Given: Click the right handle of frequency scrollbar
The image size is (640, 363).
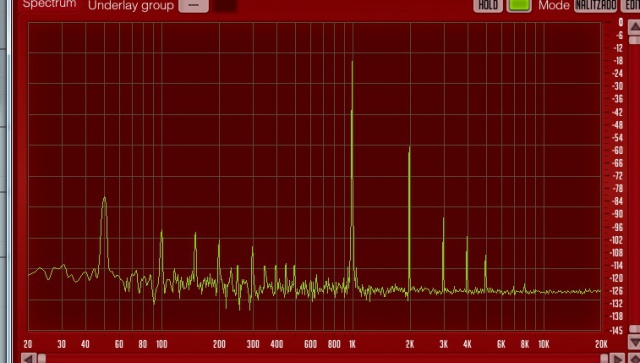Looking at the screenshot, I should click(x=604, y=359).
